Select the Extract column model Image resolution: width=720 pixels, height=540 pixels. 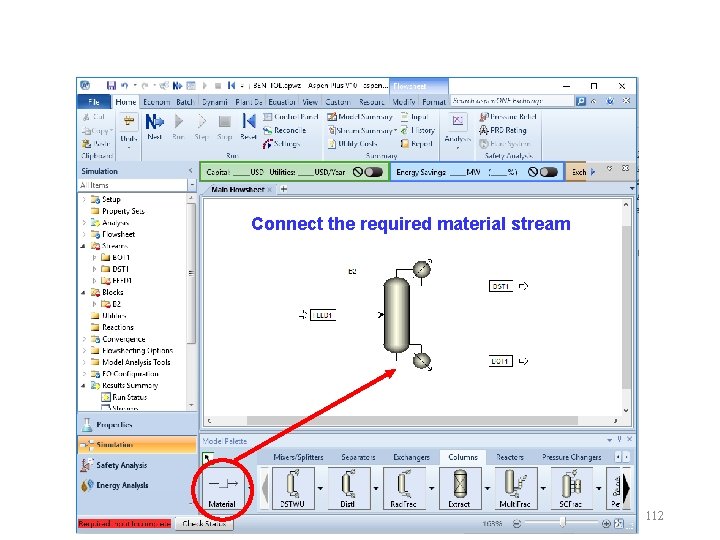460,488
